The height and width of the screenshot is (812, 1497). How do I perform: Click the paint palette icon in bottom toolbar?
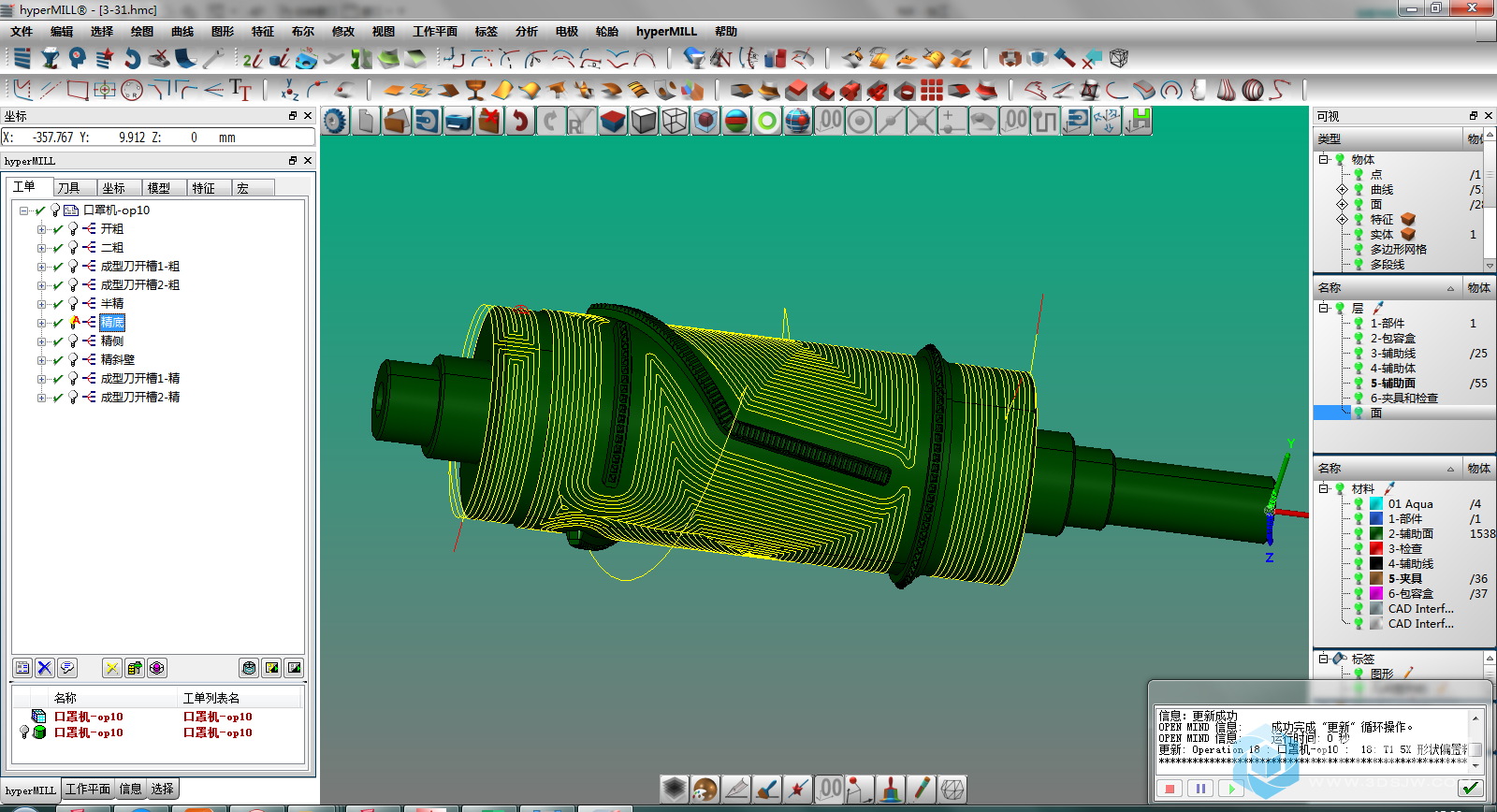click(x=705, y=789)
